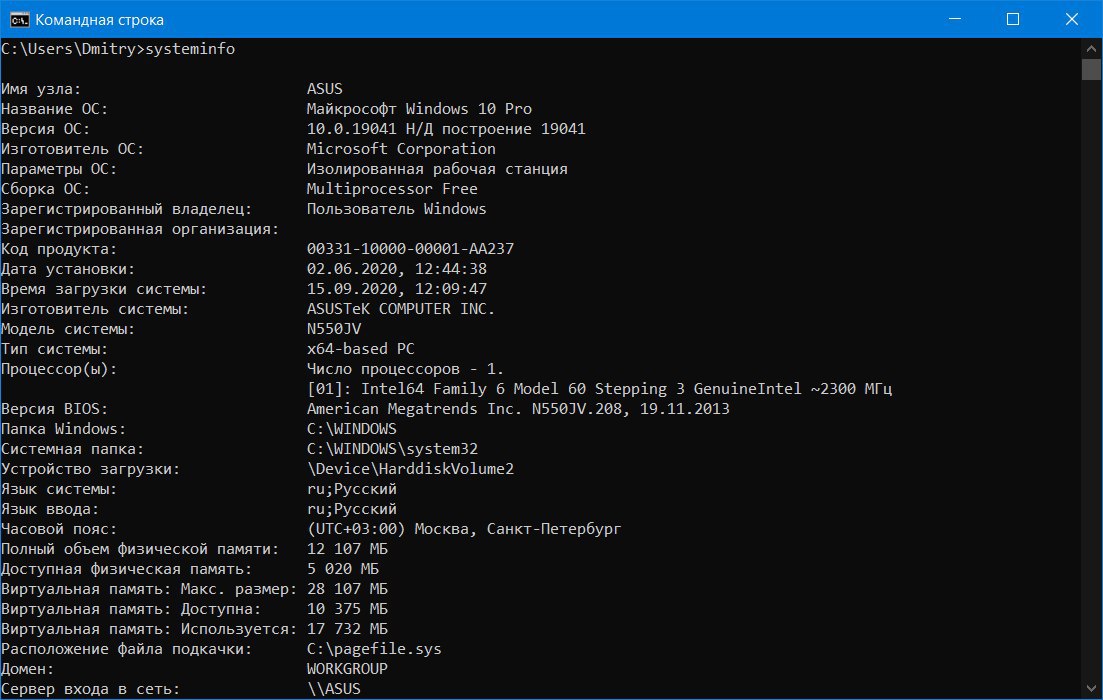
Task: Click C:\WINDOWS\system32 value
Action: pyautogui.click(x=392, y=449)
